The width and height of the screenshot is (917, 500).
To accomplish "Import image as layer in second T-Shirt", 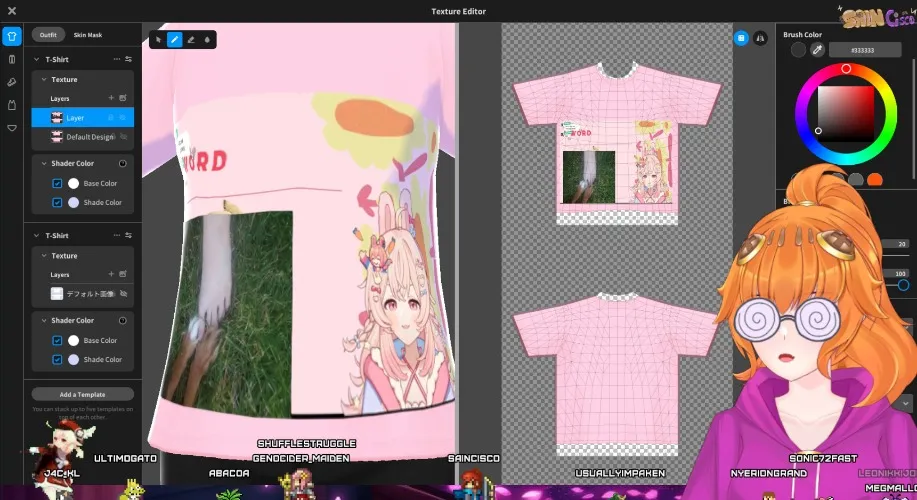I will point(123,274).
